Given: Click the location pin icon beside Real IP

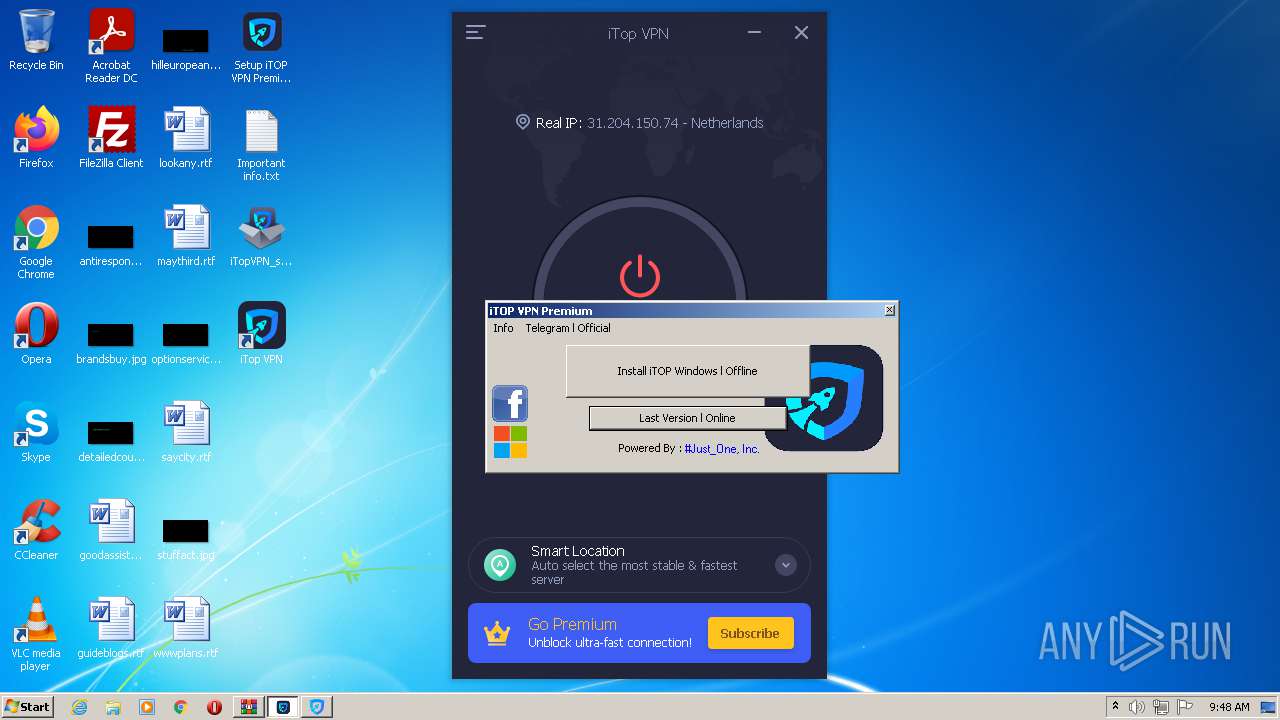Looking at the screenshot, I should pos(522,122).
